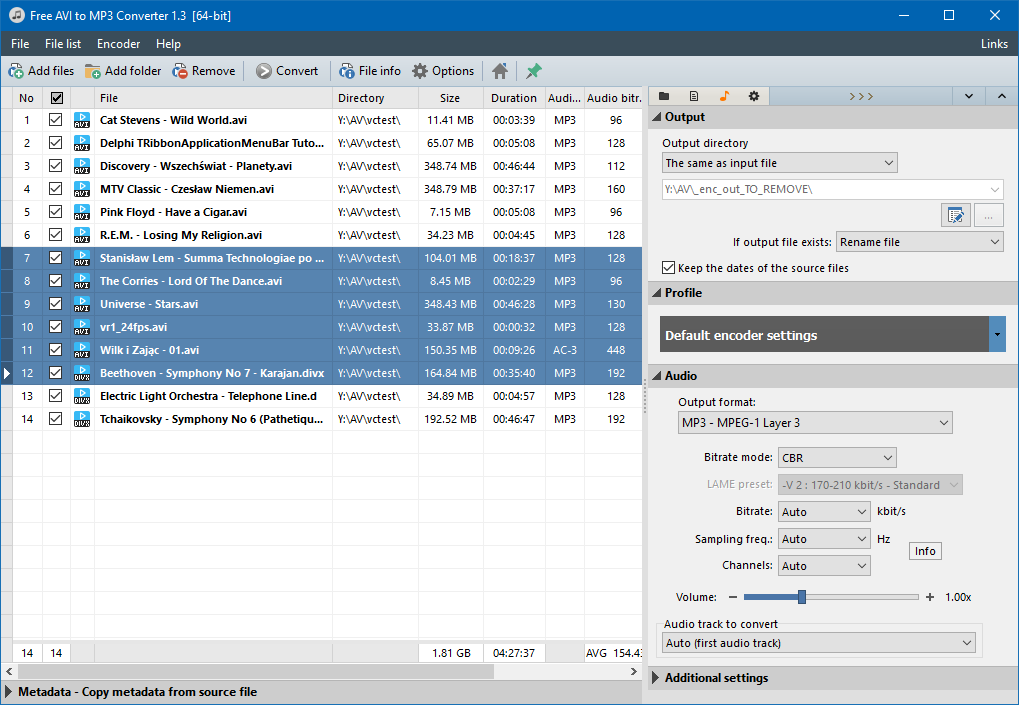Open the Output format dropdown

(815, 423)
